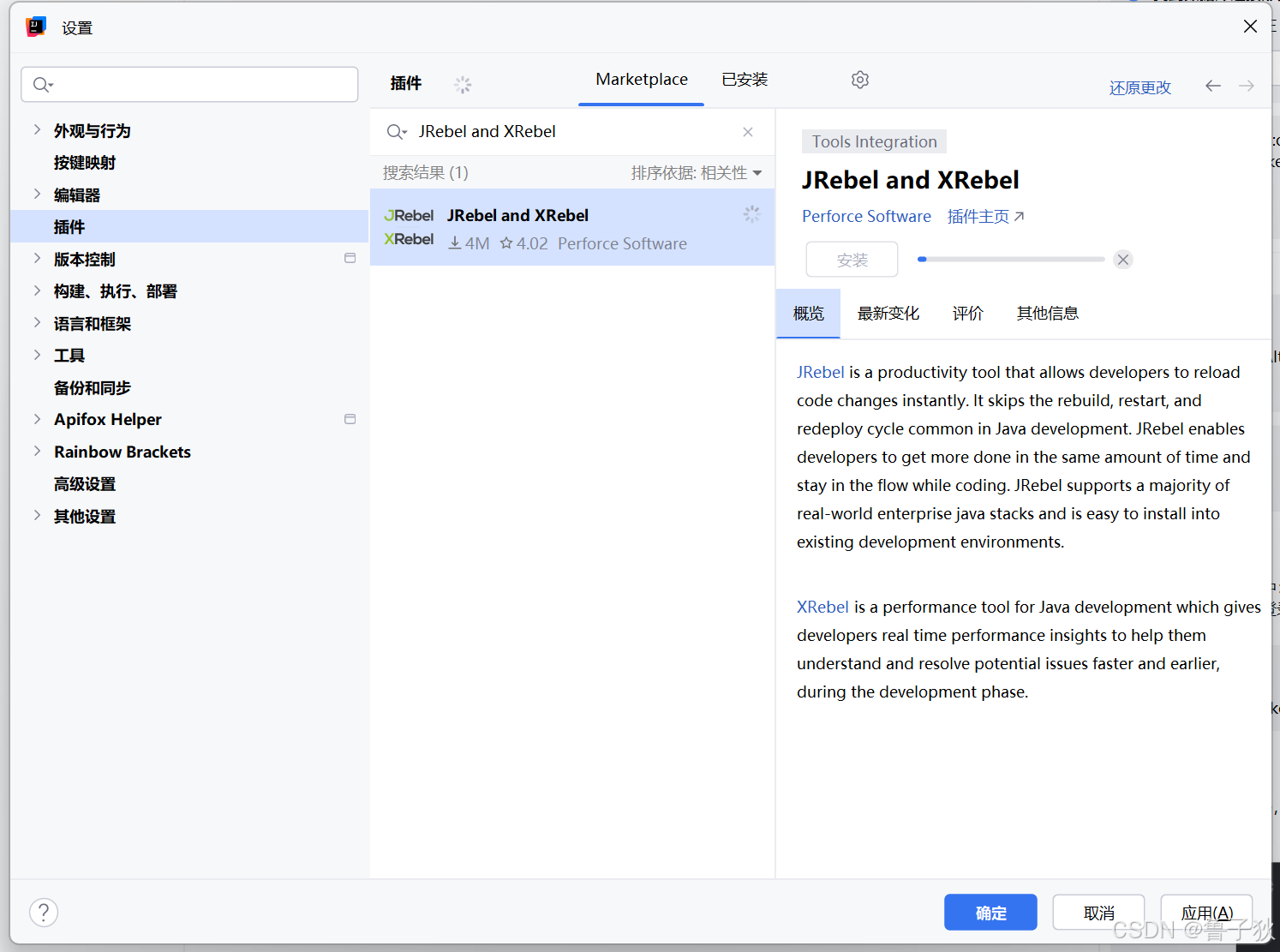
Task: Open the sort by relevance dropdown
Action: pos(696,173)
